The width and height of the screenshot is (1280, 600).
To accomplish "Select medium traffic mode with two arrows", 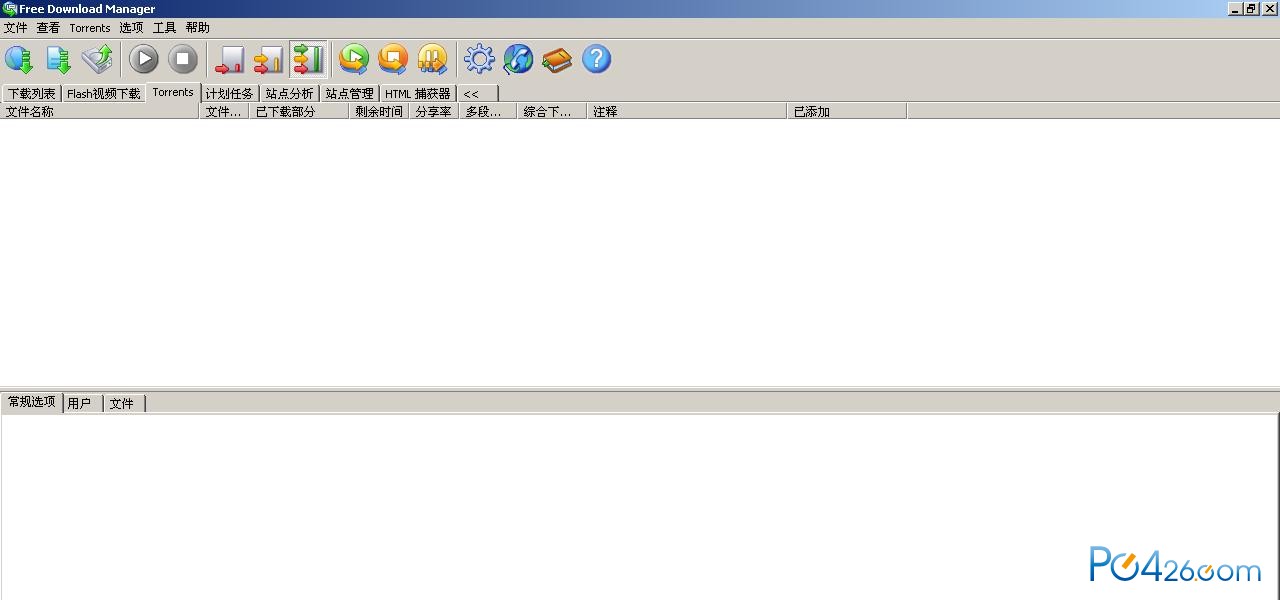I will (268, 60).
